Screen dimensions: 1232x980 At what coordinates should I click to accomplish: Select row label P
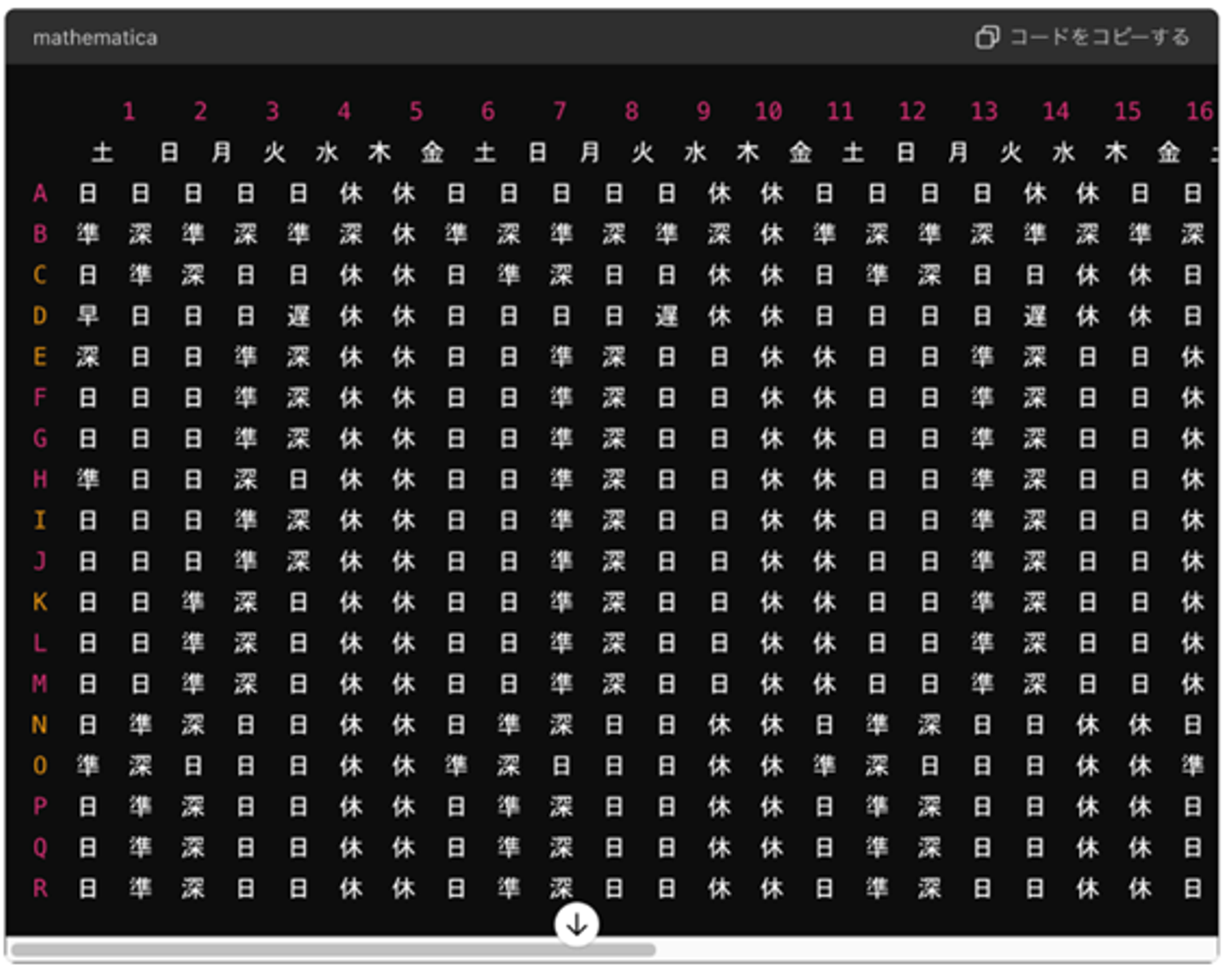click(x=39, y=806)
